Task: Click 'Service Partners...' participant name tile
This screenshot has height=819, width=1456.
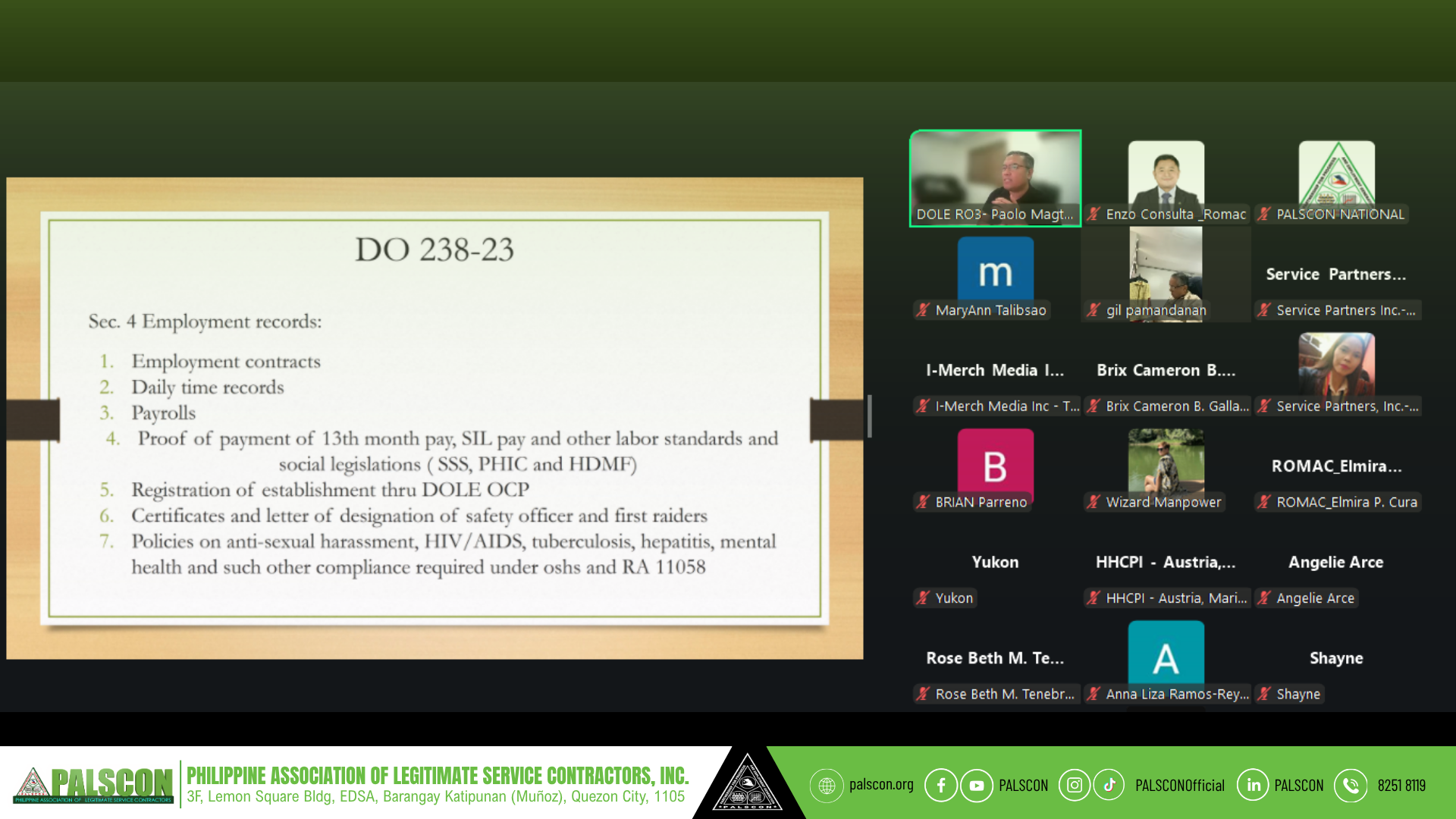Action: coord(1335,274)
